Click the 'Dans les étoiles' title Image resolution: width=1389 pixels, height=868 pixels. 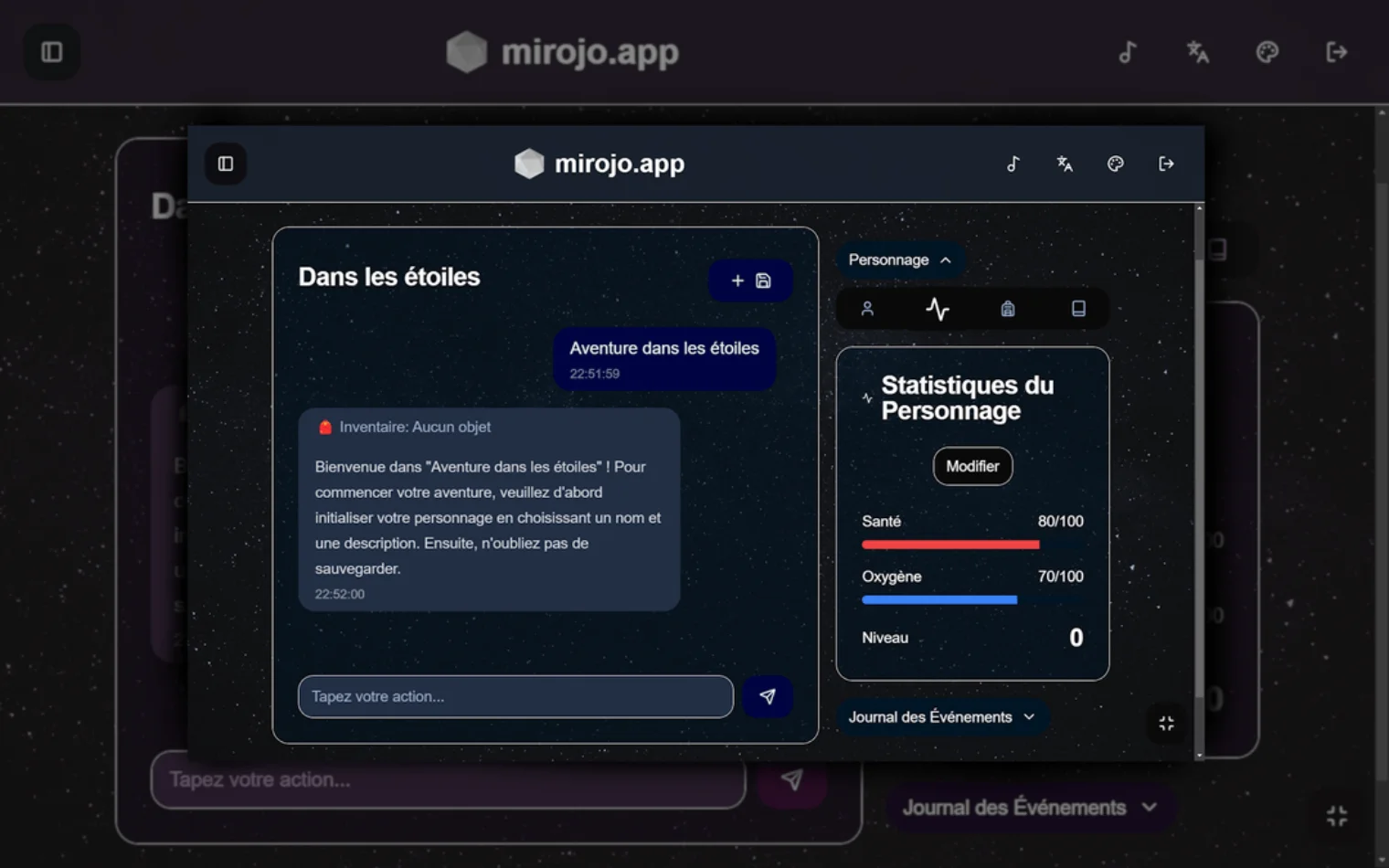[389, 277]
